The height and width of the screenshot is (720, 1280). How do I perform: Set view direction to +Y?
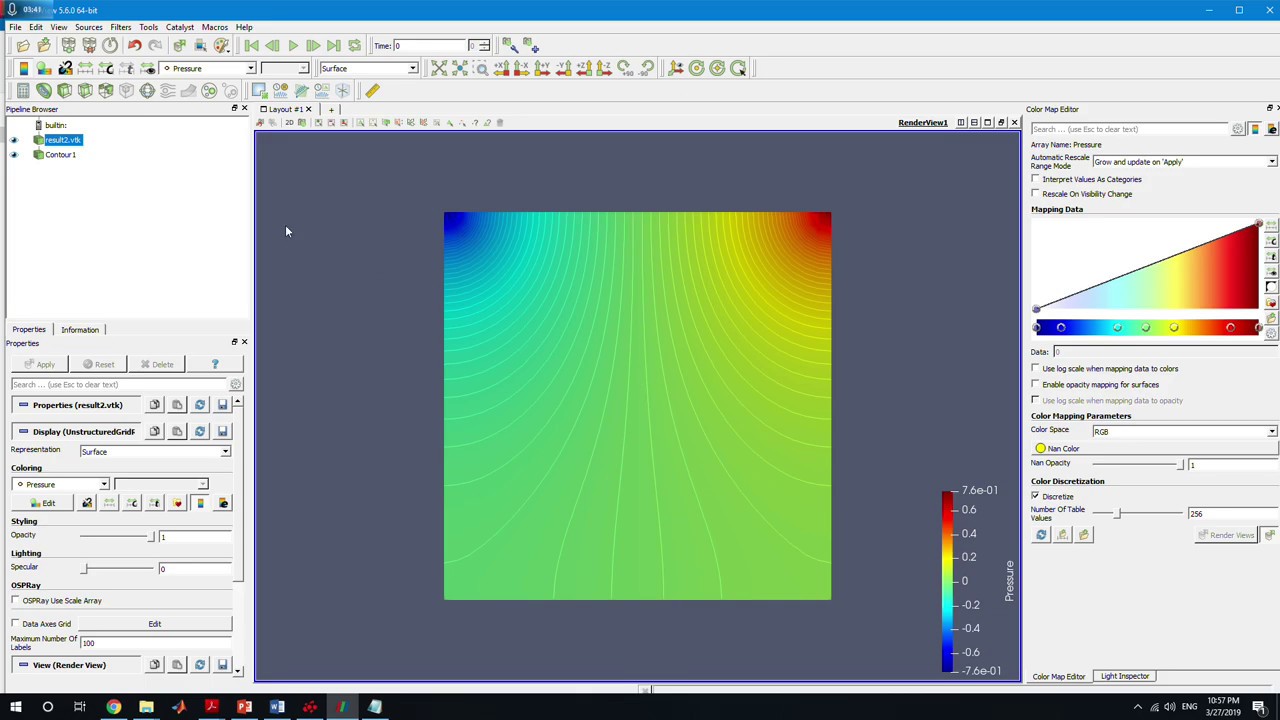pos(542,68)
